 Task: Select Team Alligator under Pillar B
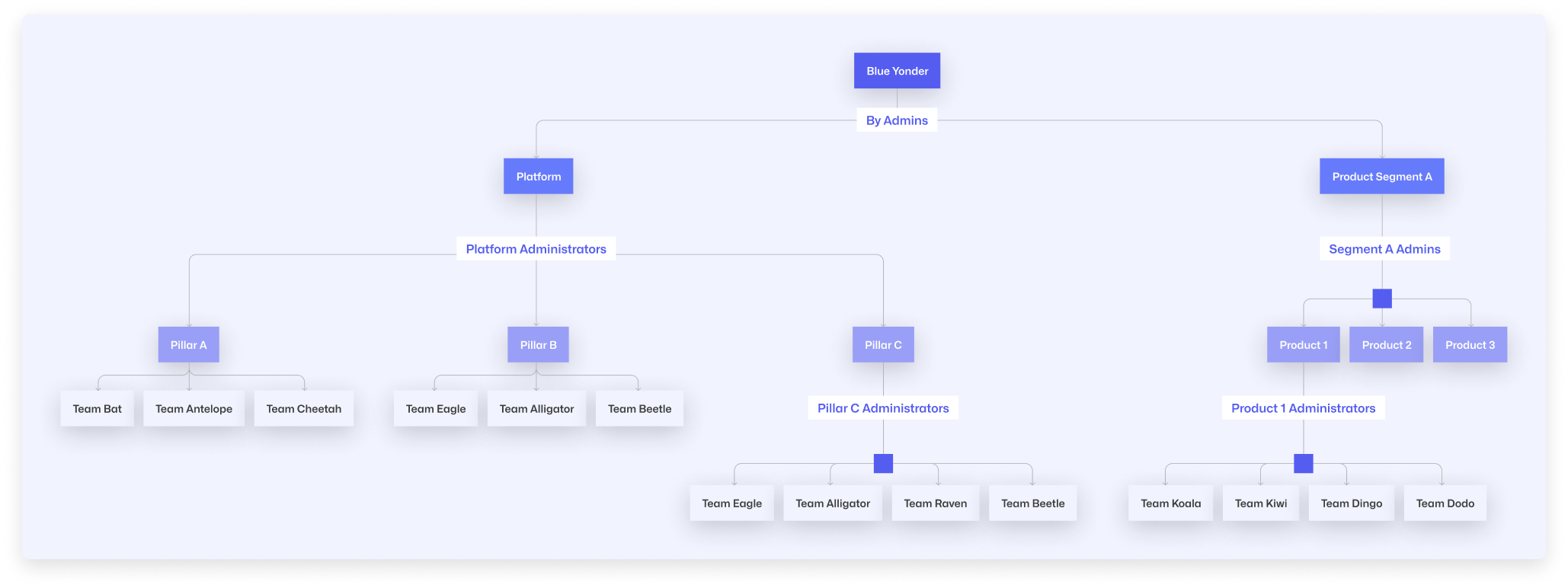(x=536, y=408)
